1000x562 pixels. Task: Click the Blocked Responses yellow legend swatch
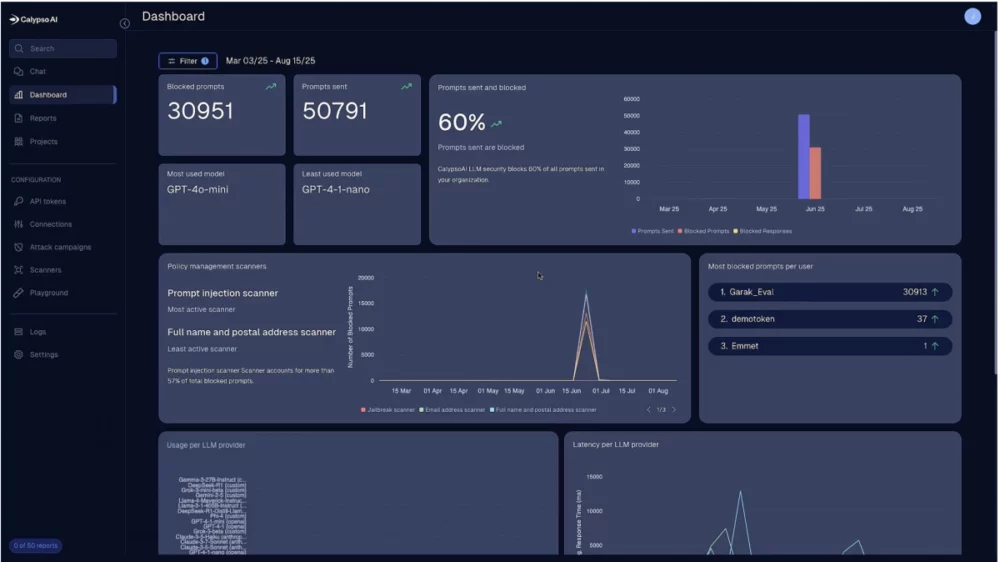click(736, 231)
